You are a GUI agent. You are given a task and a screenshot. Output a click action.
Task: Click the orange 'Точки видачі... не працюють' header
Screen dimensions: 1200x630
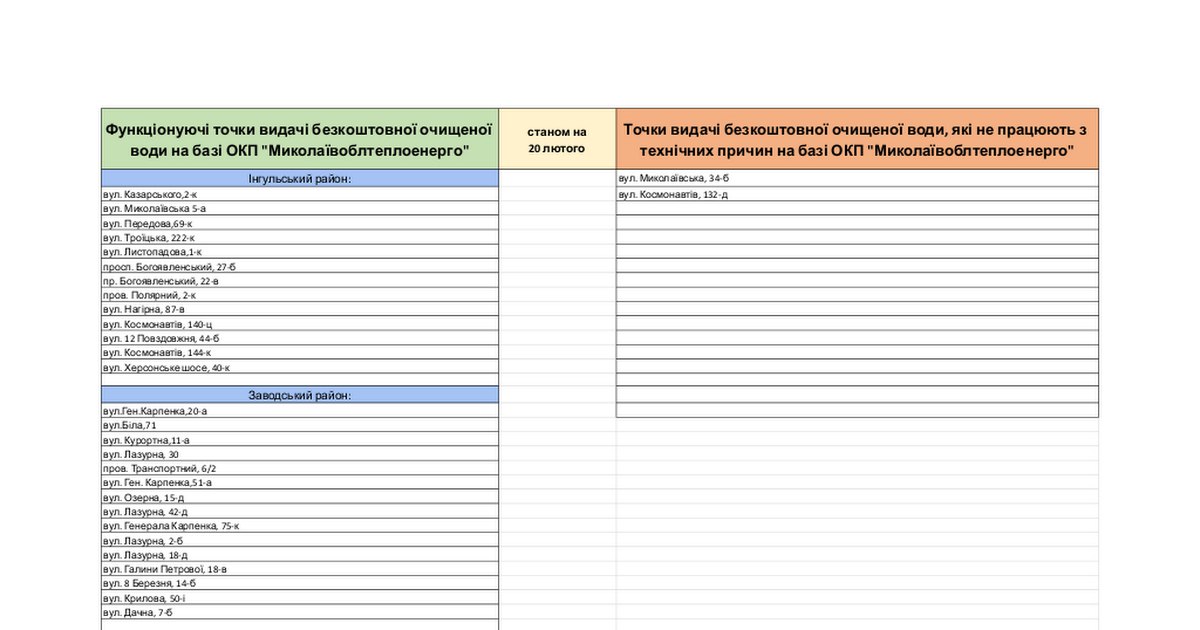[x=856, y=139]
